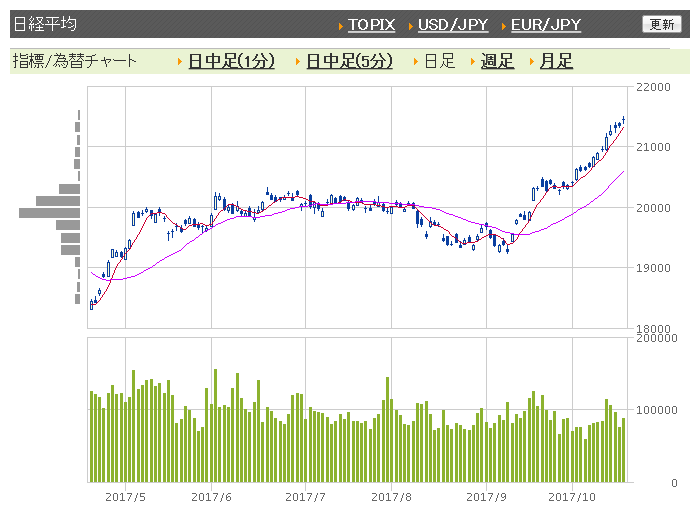Click the 21000 price axis label
696x523 pixels.
653,147
